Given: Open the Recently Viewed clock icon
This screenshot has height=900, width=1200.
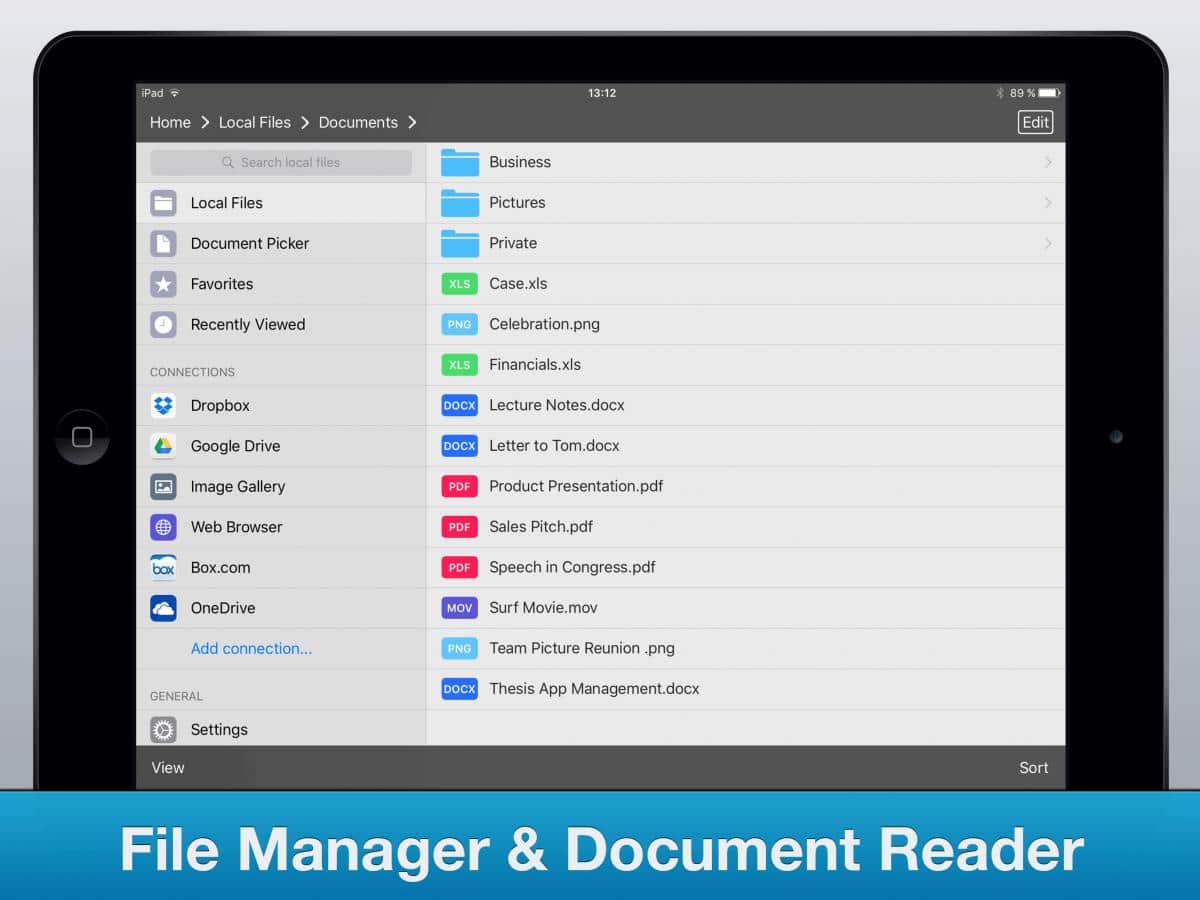Looking at the screenshot, I should [163, 324].
